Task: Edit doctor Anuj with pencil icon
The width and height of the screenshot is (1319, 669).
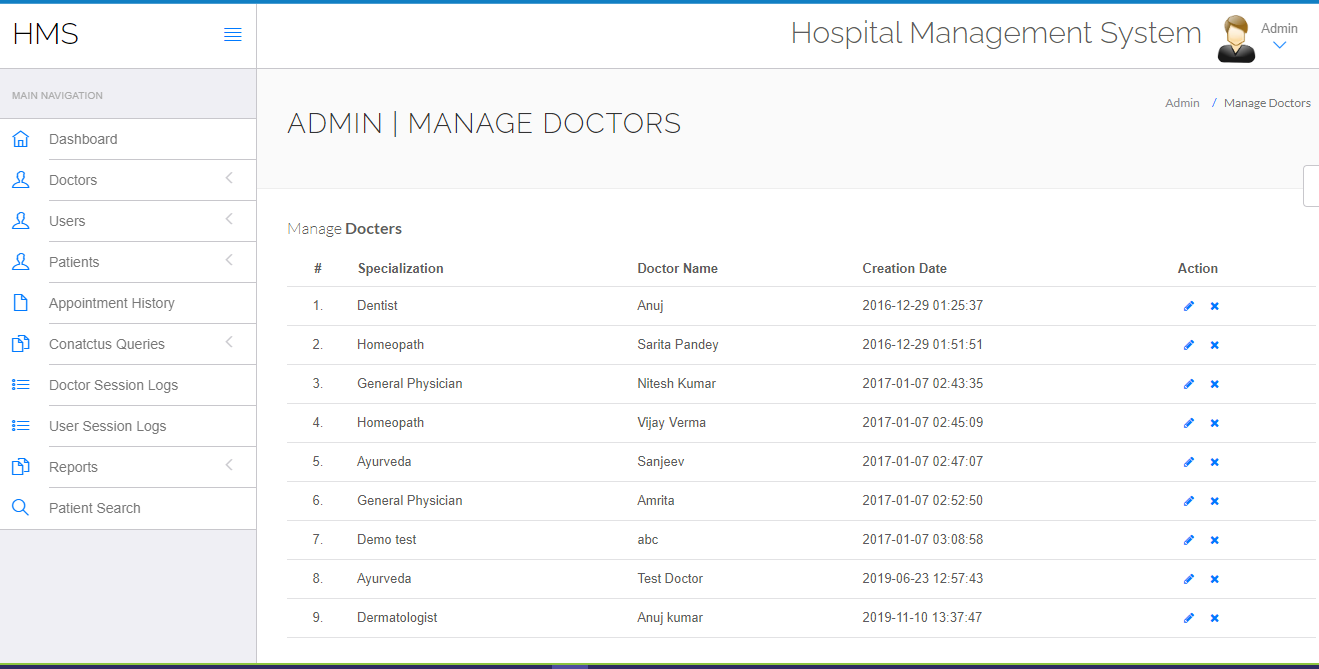Action: pos(1189,306)
